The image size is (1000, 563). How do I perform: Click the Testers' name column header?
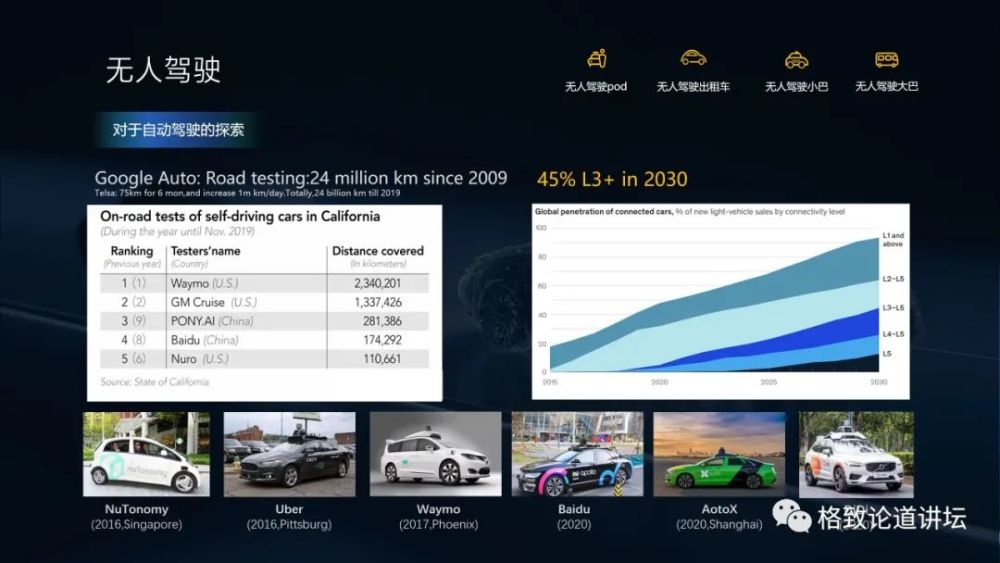pyautogui.click(x=205, y=251)
